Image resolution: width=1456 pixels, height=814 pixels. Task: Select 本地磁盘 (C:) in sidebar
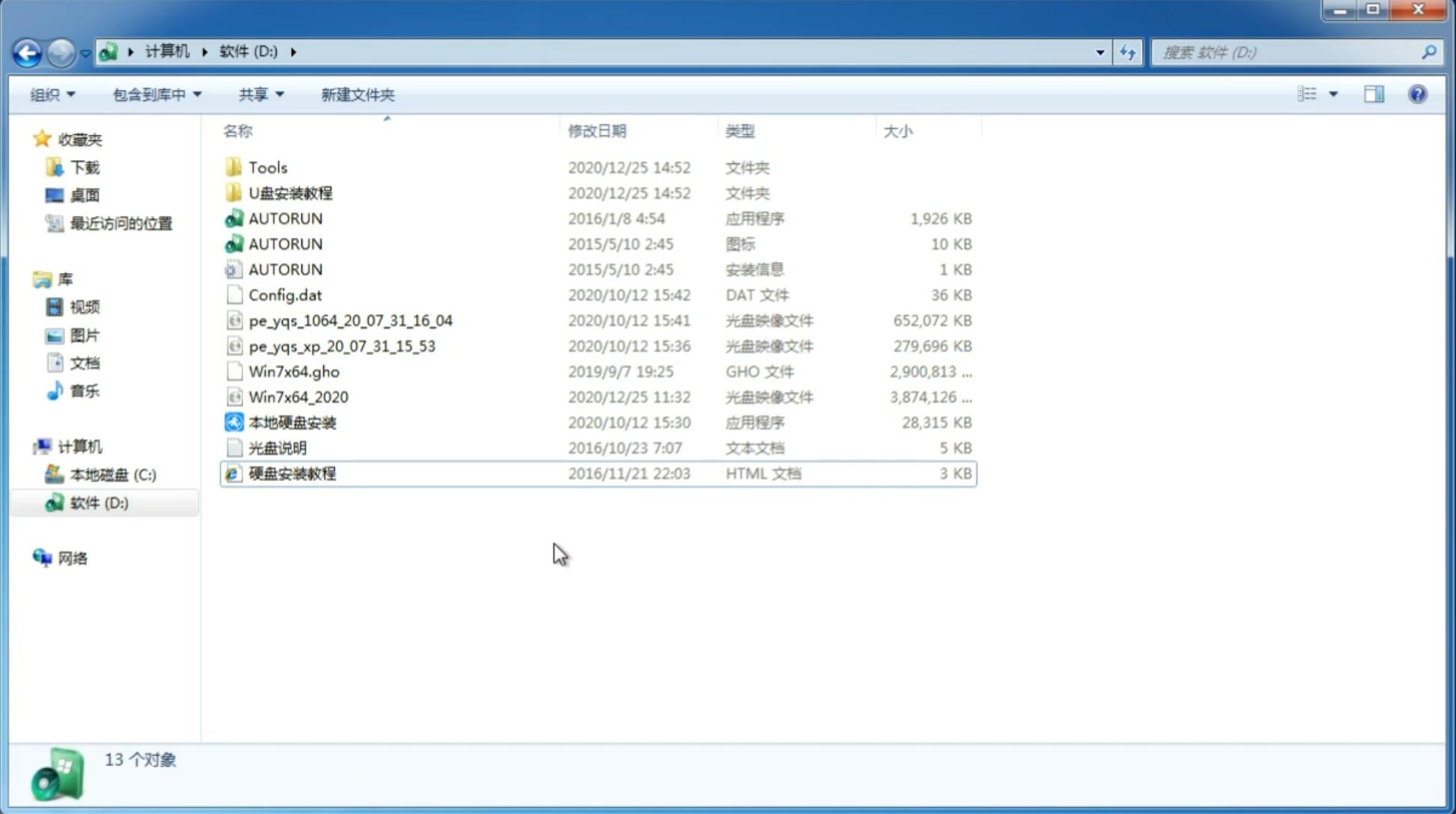(112, 475)
